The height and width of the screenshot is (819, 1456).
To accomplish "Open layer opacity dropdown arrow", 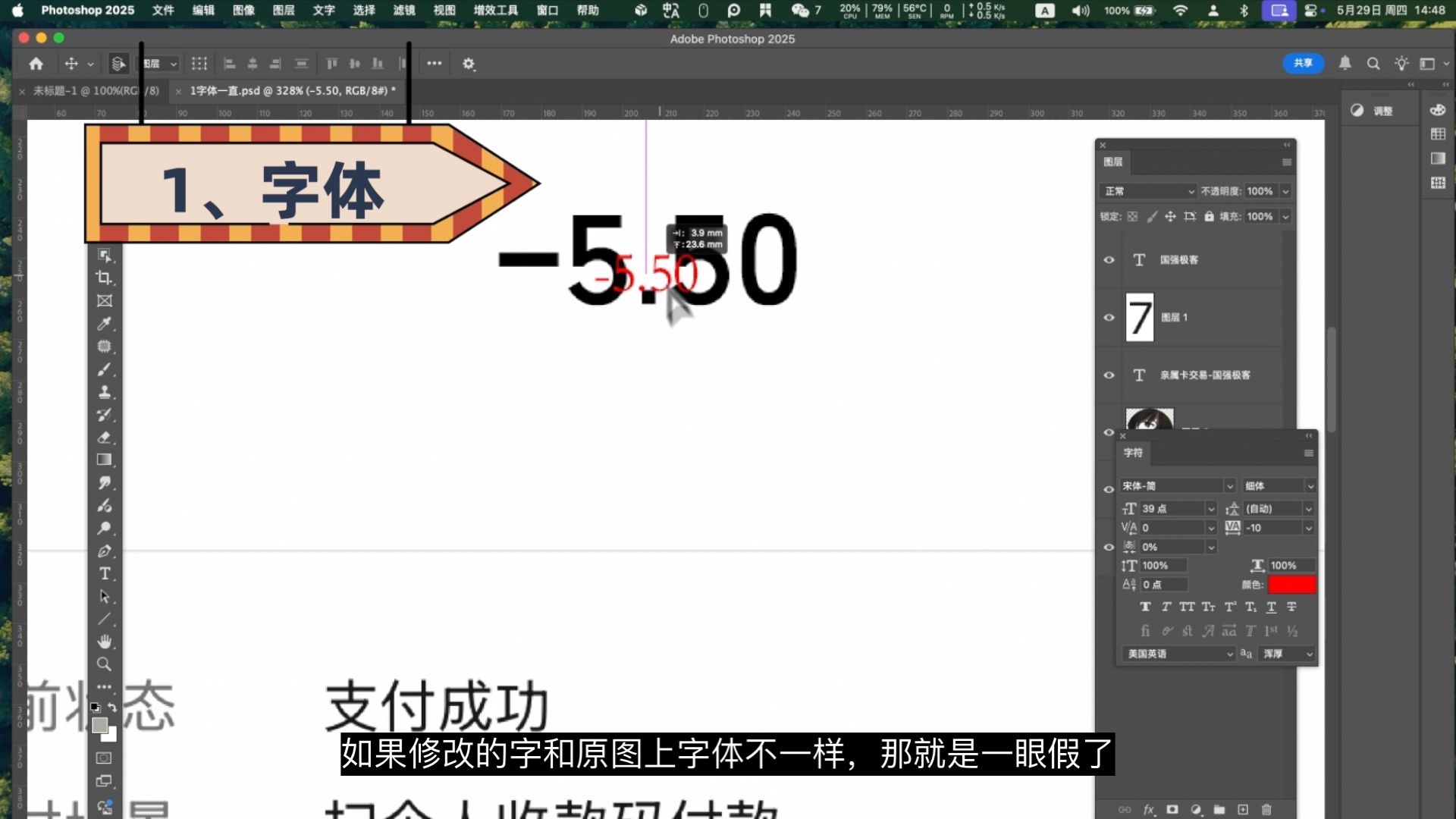I will (1285, 192).
